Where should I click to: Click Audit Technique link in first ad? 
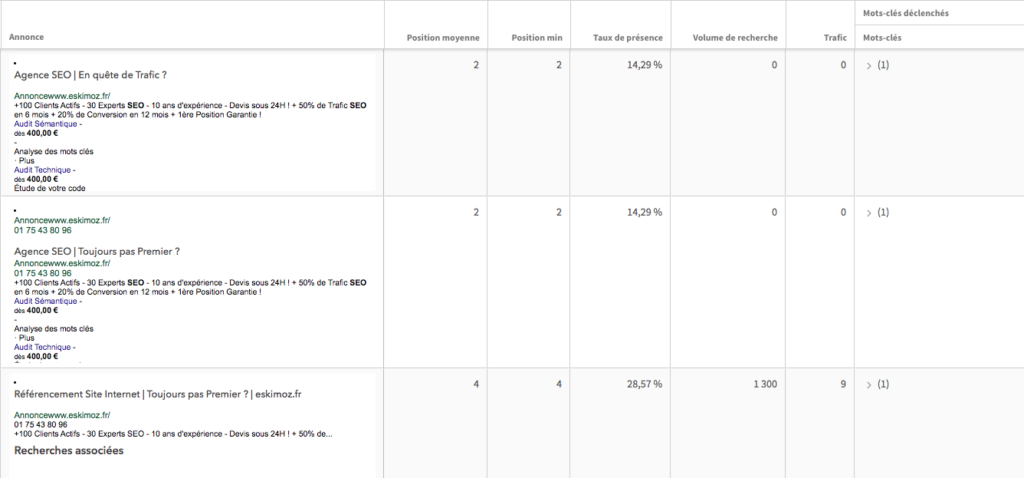tap(44, 170)
